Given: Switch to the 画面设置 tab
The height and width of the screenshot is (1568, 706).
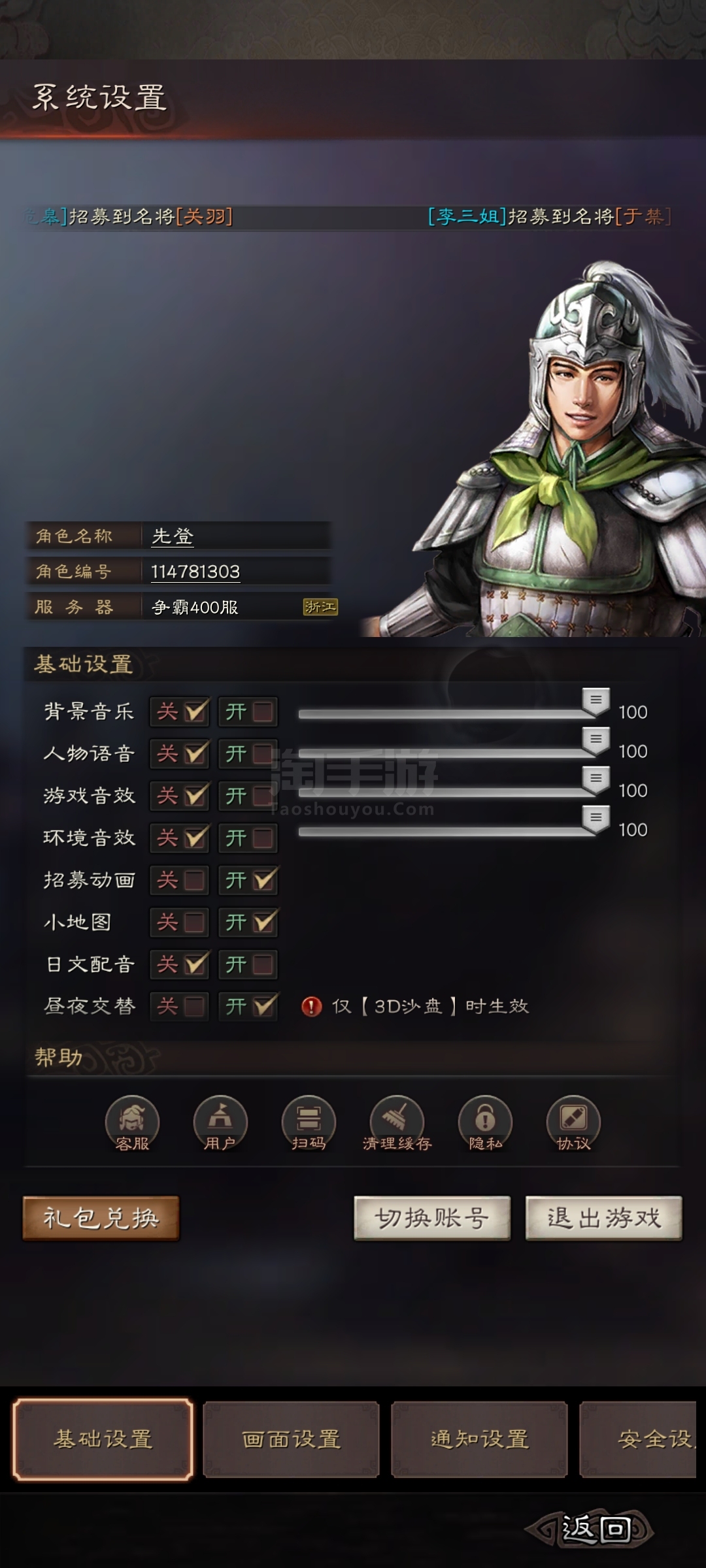Looking at the screenshot, I should tap(292, 1439).
